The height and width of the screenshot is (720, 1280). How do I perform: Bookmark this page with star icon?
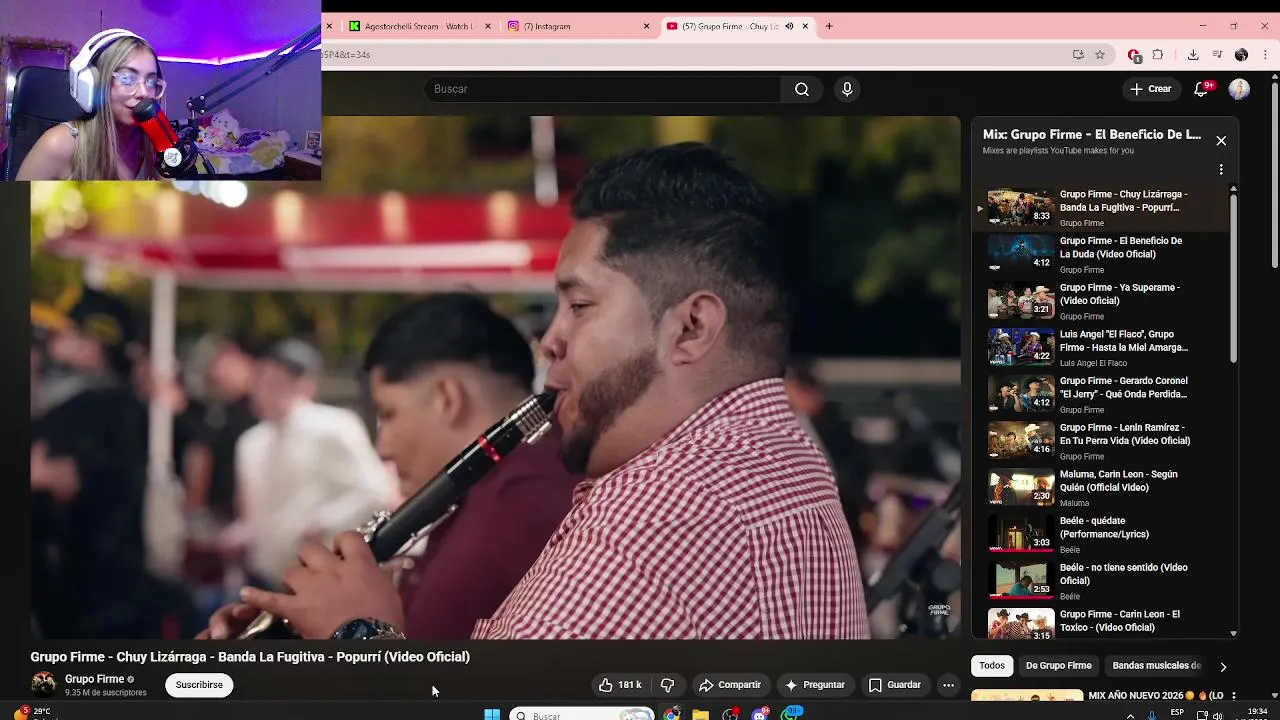pyautogui.click(x=1100, y=55)
